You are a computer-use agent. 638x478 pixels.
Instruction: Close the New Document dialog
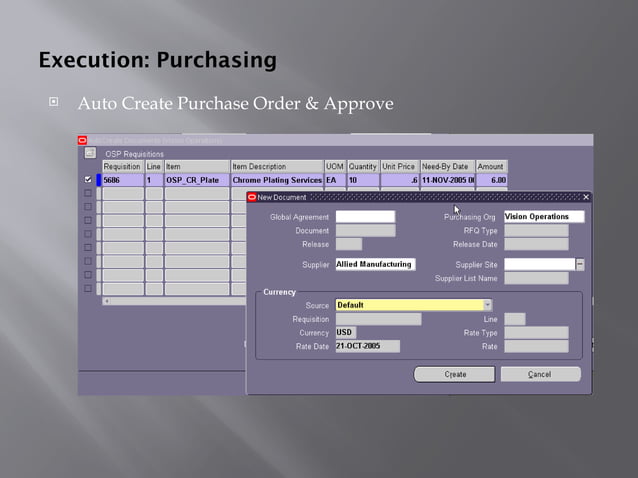[586, 197]
